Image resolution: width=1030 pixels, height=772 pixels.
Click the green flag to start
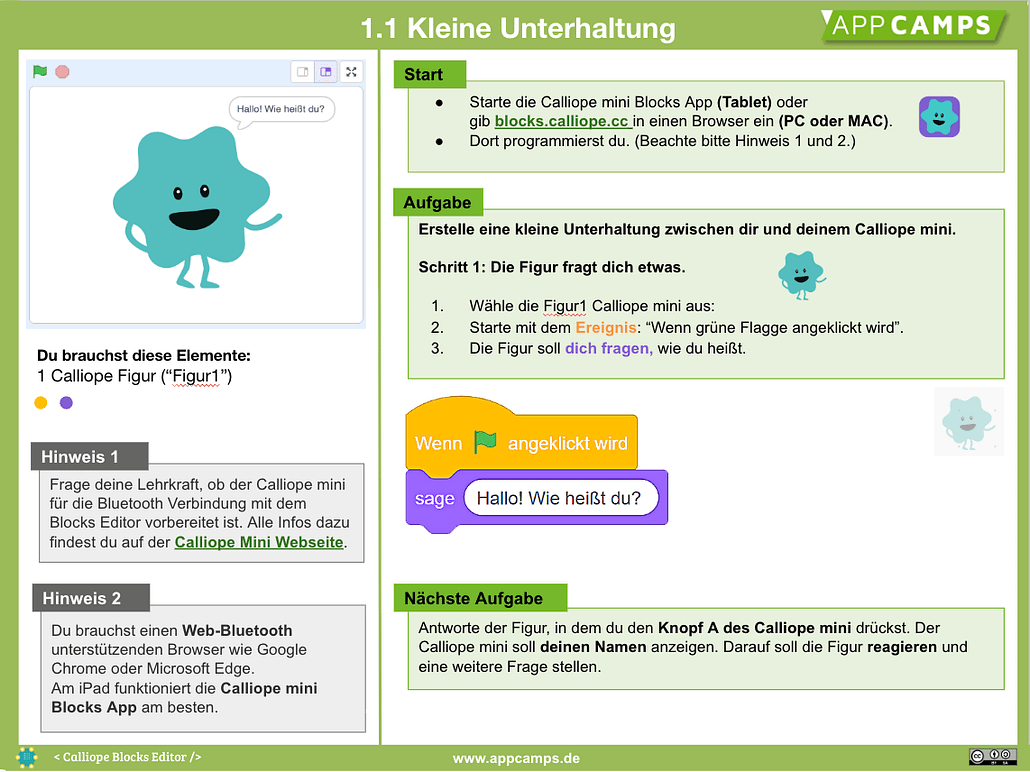[39, 72]
